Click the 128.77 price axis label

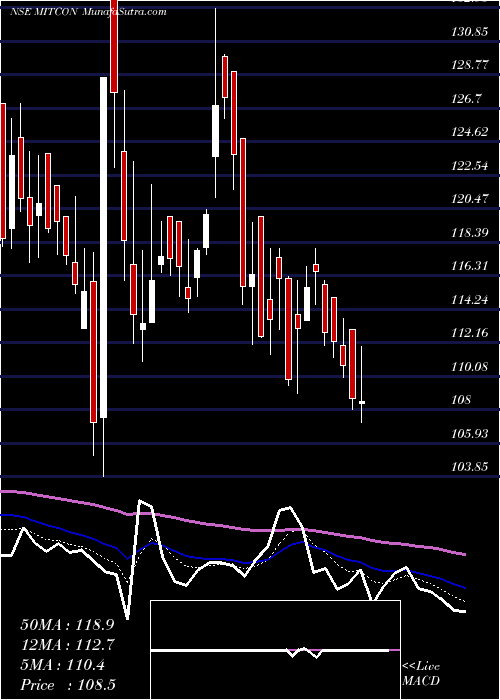(x=469, y=66)
